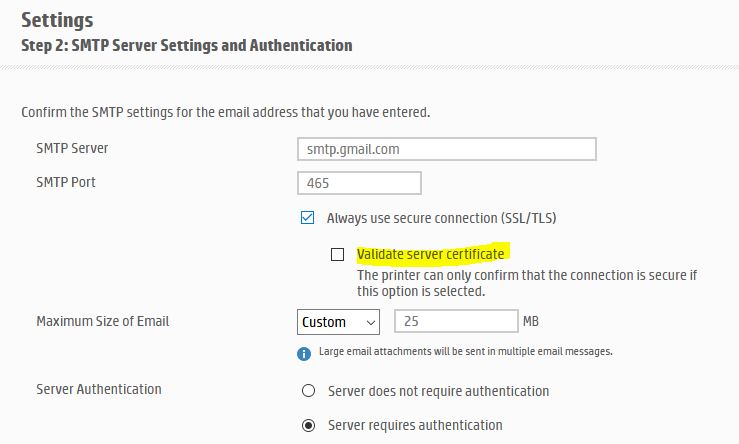Viewport: 739px width, 444px height.
Task: Open the Custom maximum email size dropdown
Action: (339, 322)
